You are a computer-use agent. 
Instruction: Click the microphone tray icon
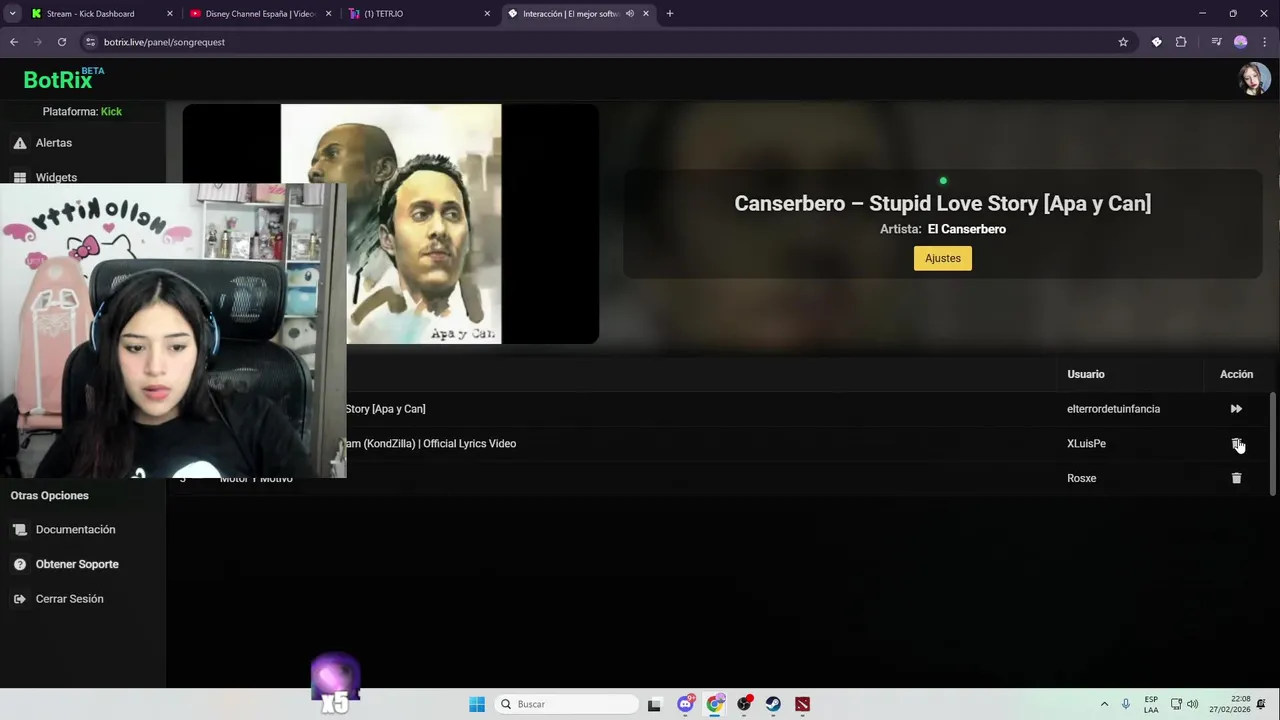click(x=1126, y=704)
